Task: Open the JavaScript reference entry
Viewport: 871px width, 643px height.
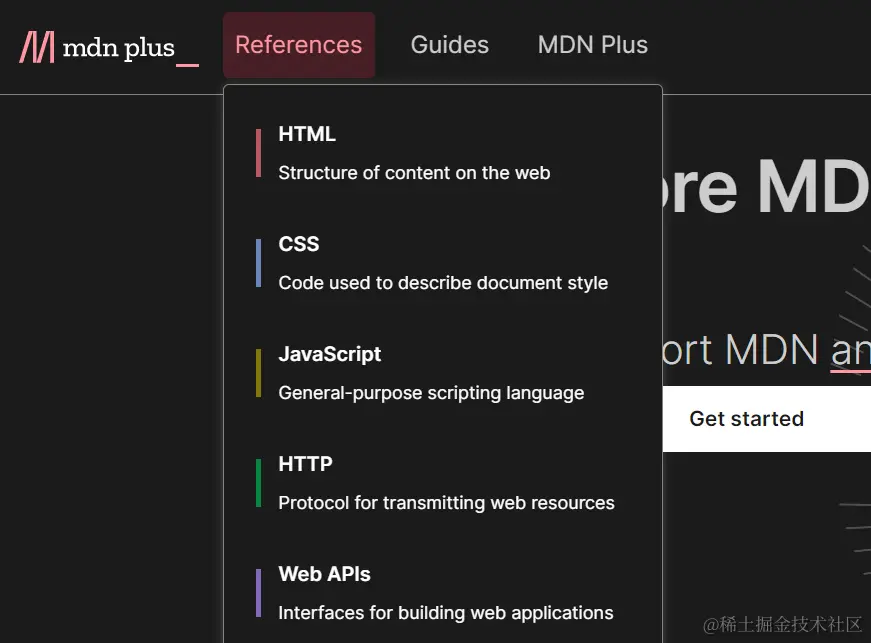Action: 329,354
